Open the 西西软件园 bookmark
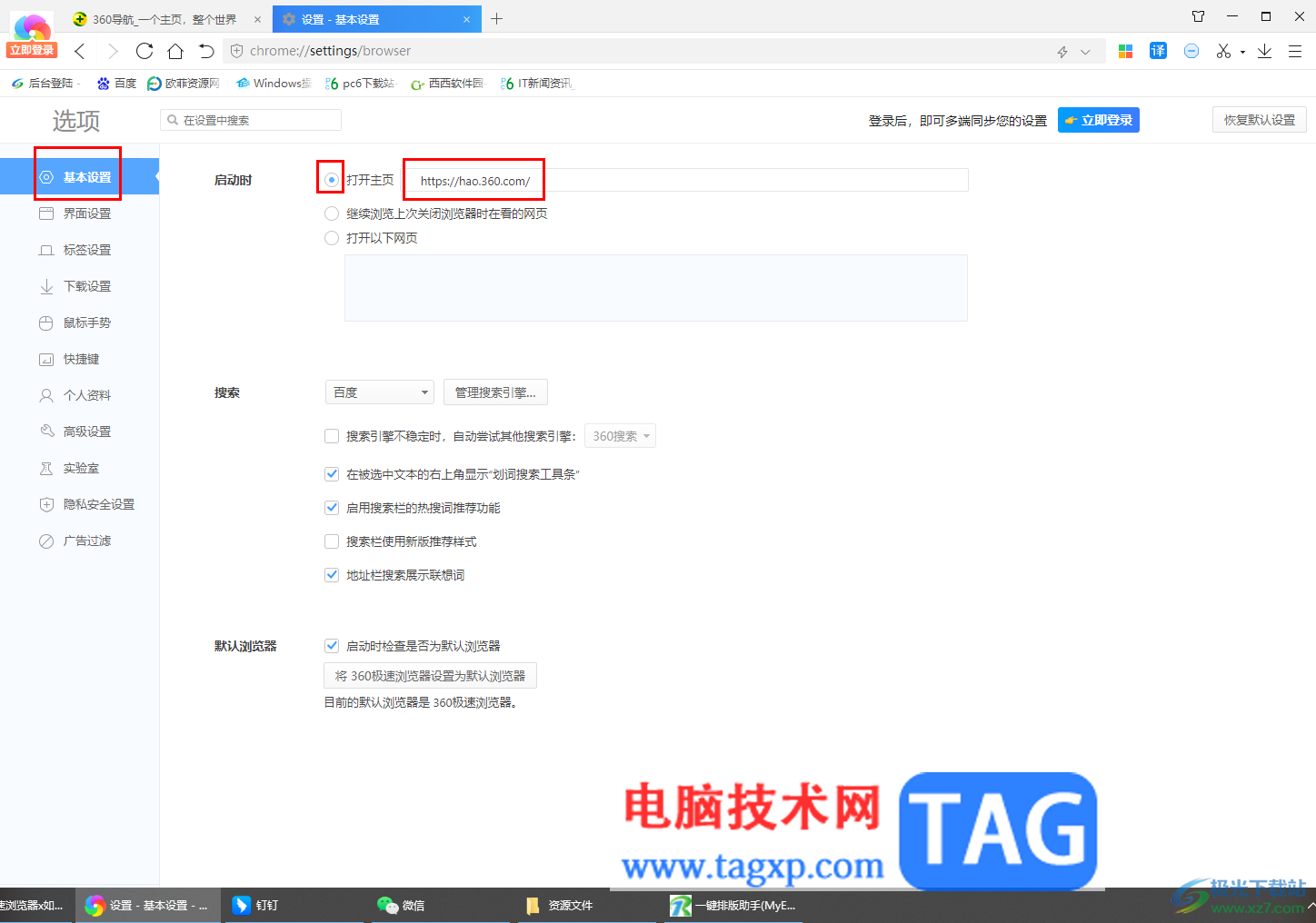Viewport: 1316px width, 923px height. tap(448, 84)
